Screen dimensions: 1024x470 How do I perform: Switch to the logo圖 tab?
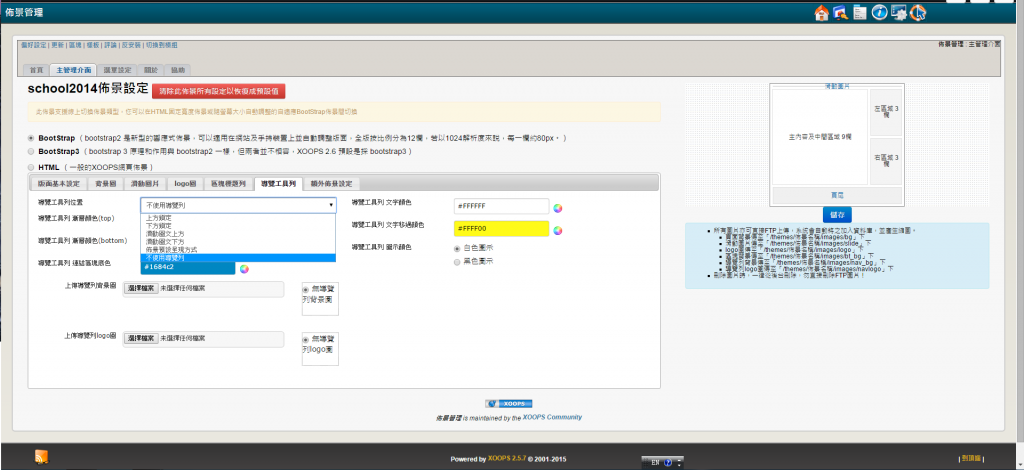pyautogui.click(x=185, y=184)
